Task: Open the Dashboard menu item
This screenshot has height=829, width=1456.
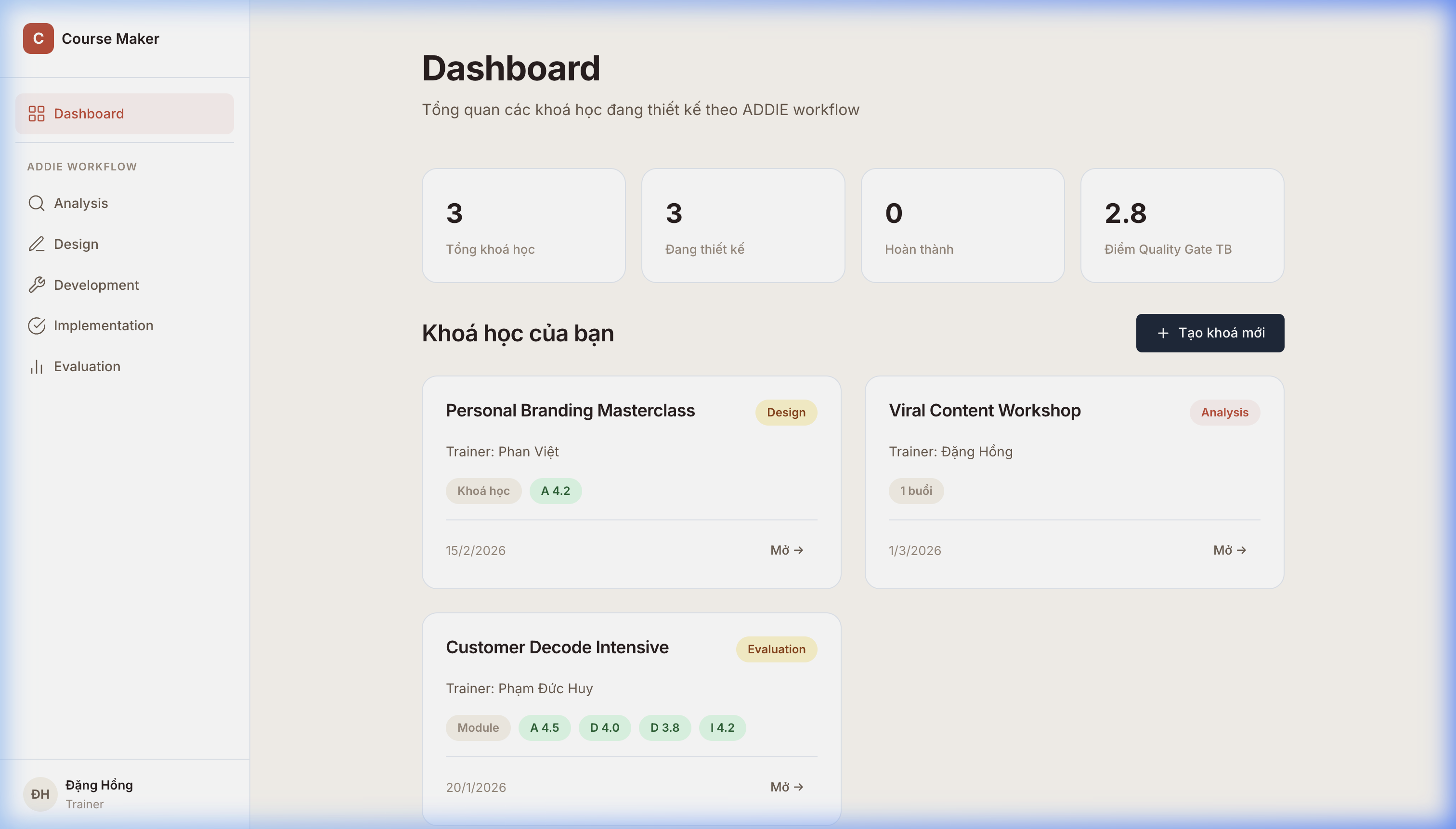Action: click(x=125, y=114)
